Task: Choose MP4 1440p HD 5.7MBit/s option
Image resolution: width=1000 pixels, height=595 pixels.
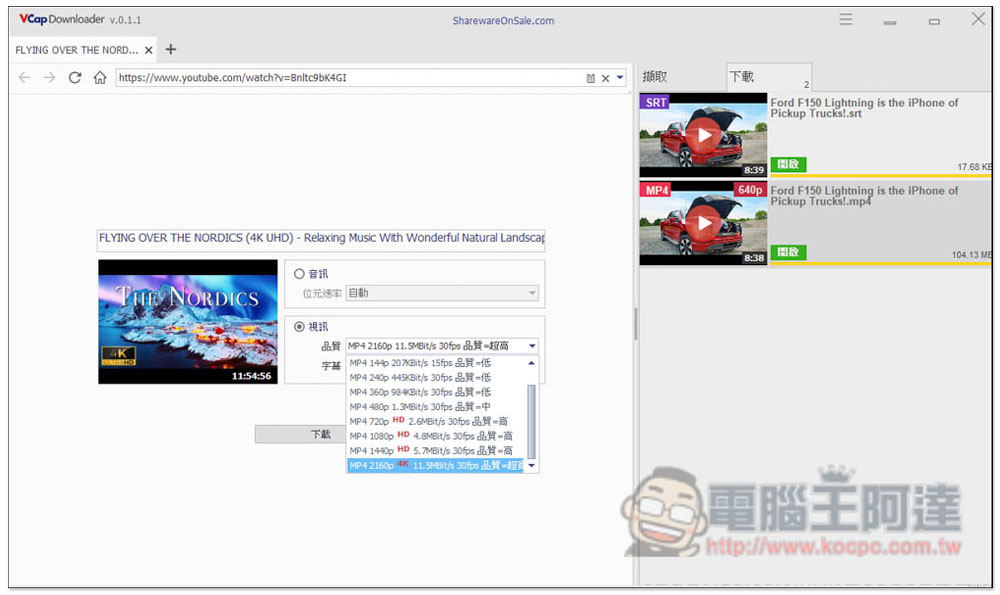Action: [437, 451]
